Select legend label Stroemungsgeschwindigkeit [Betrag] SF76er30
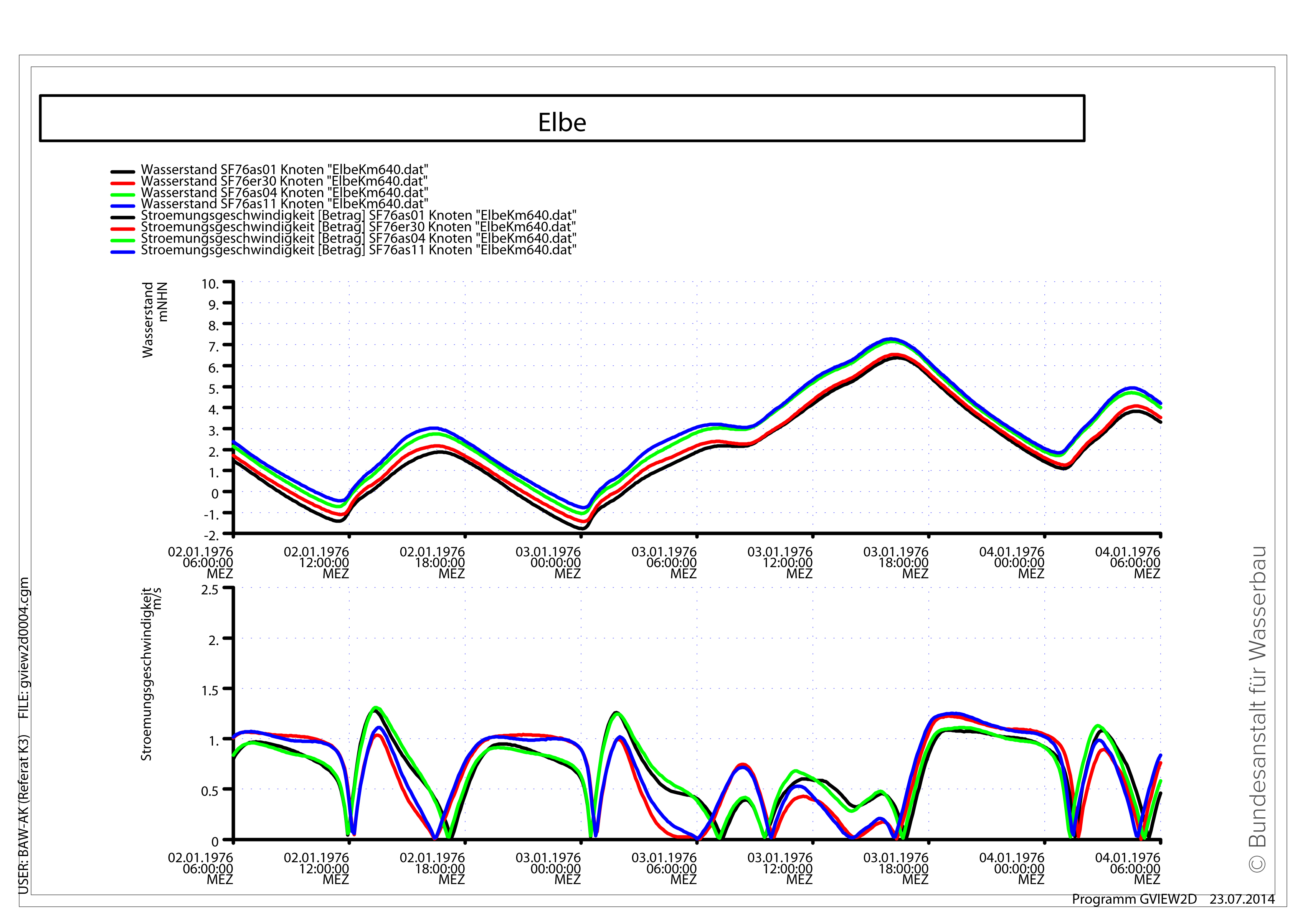 click(x=358, y=227)
